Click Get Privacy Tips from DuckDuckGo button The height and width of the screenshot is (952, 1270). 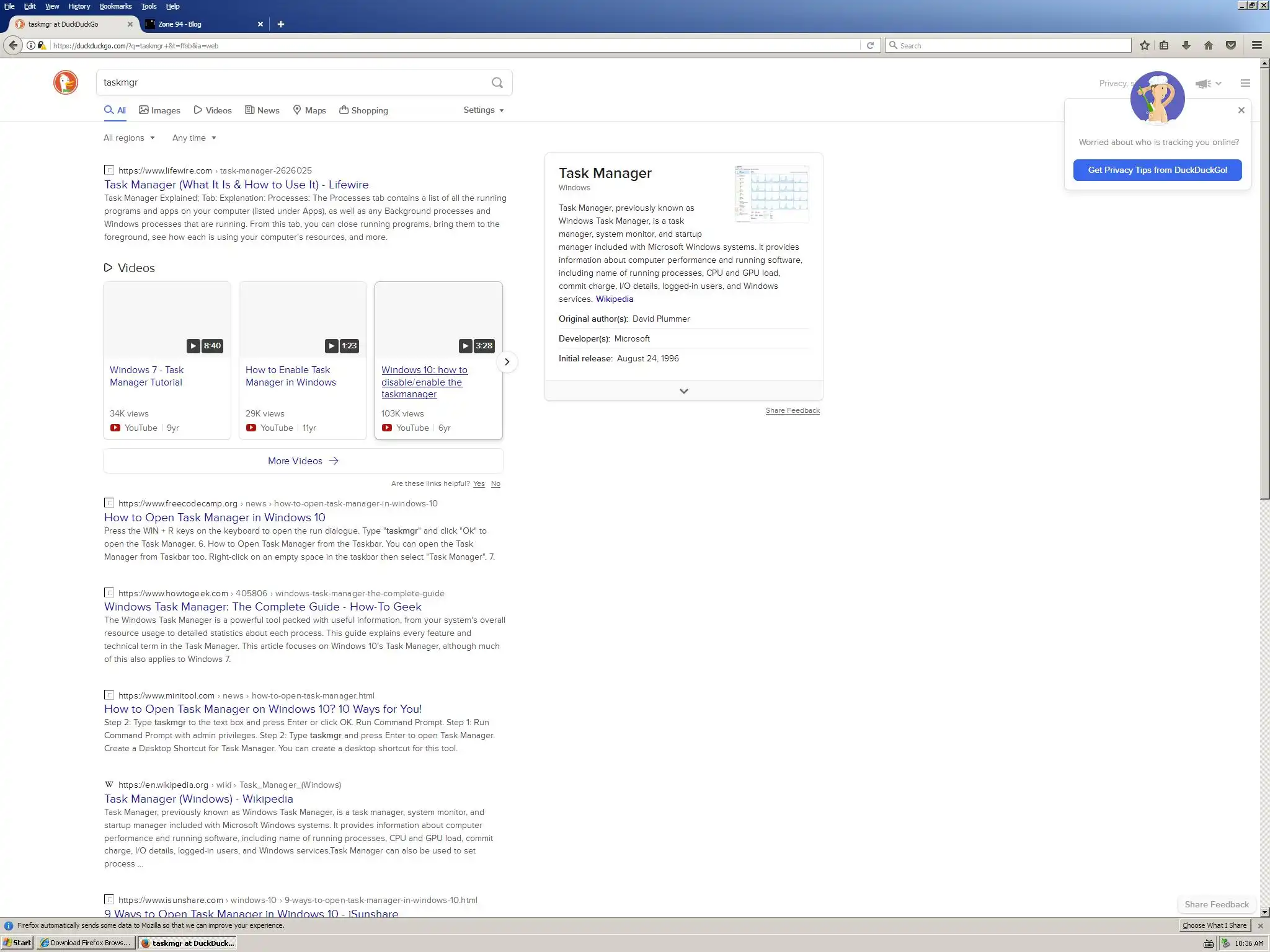pos(1157,170)
